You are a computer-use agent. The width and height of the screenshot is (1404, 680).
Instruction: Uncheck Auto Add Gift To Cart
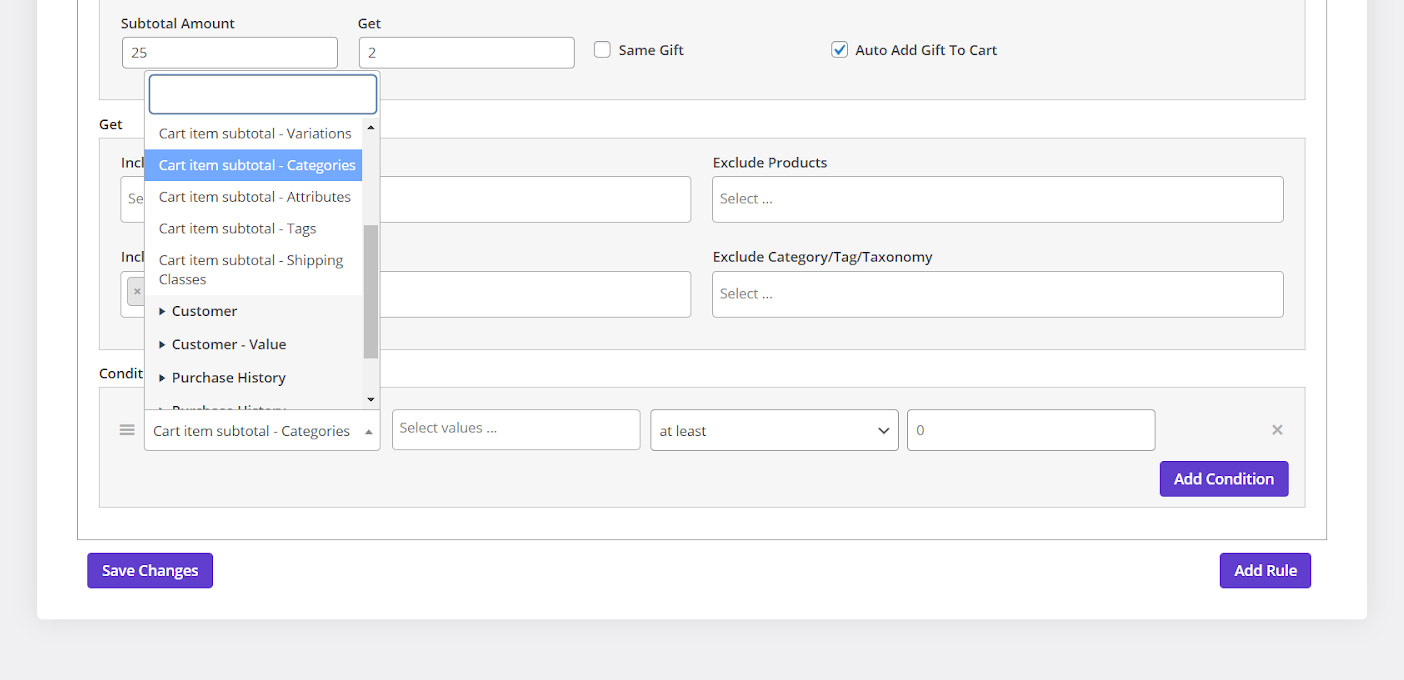coord(840,50)
